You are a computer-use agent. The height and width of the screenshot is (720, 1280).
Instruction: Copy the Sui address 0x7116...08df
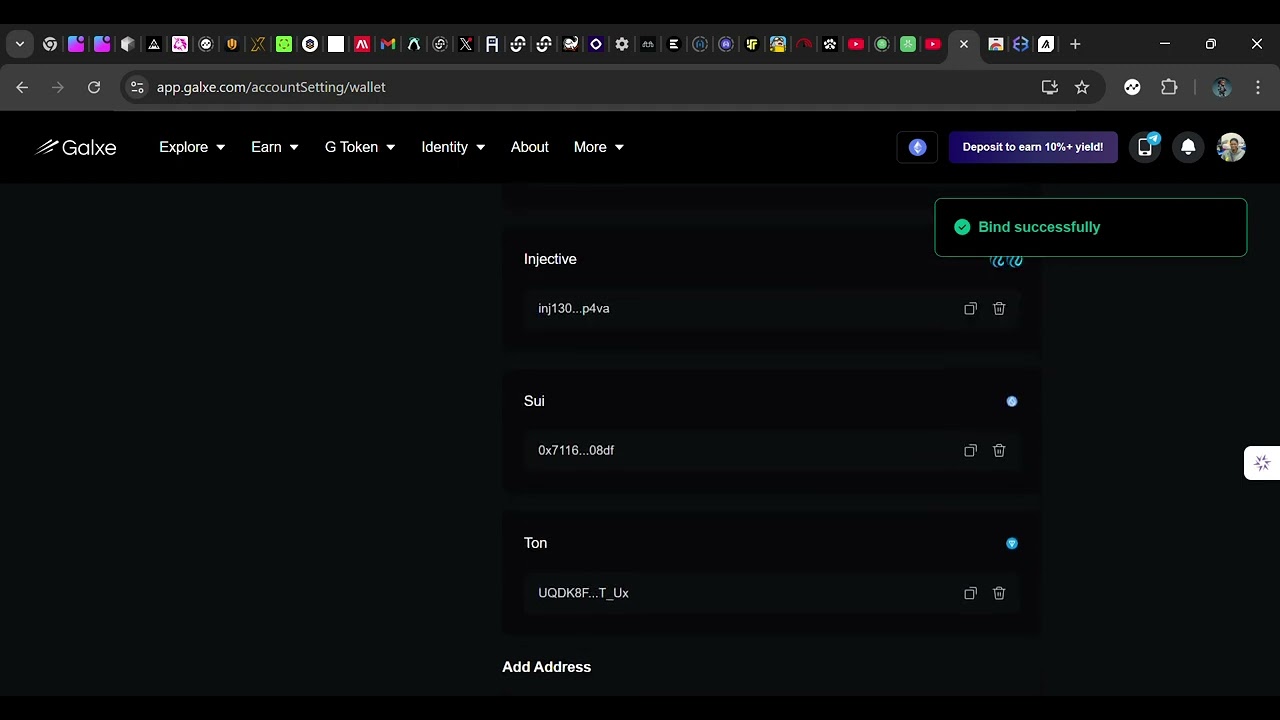970,451
